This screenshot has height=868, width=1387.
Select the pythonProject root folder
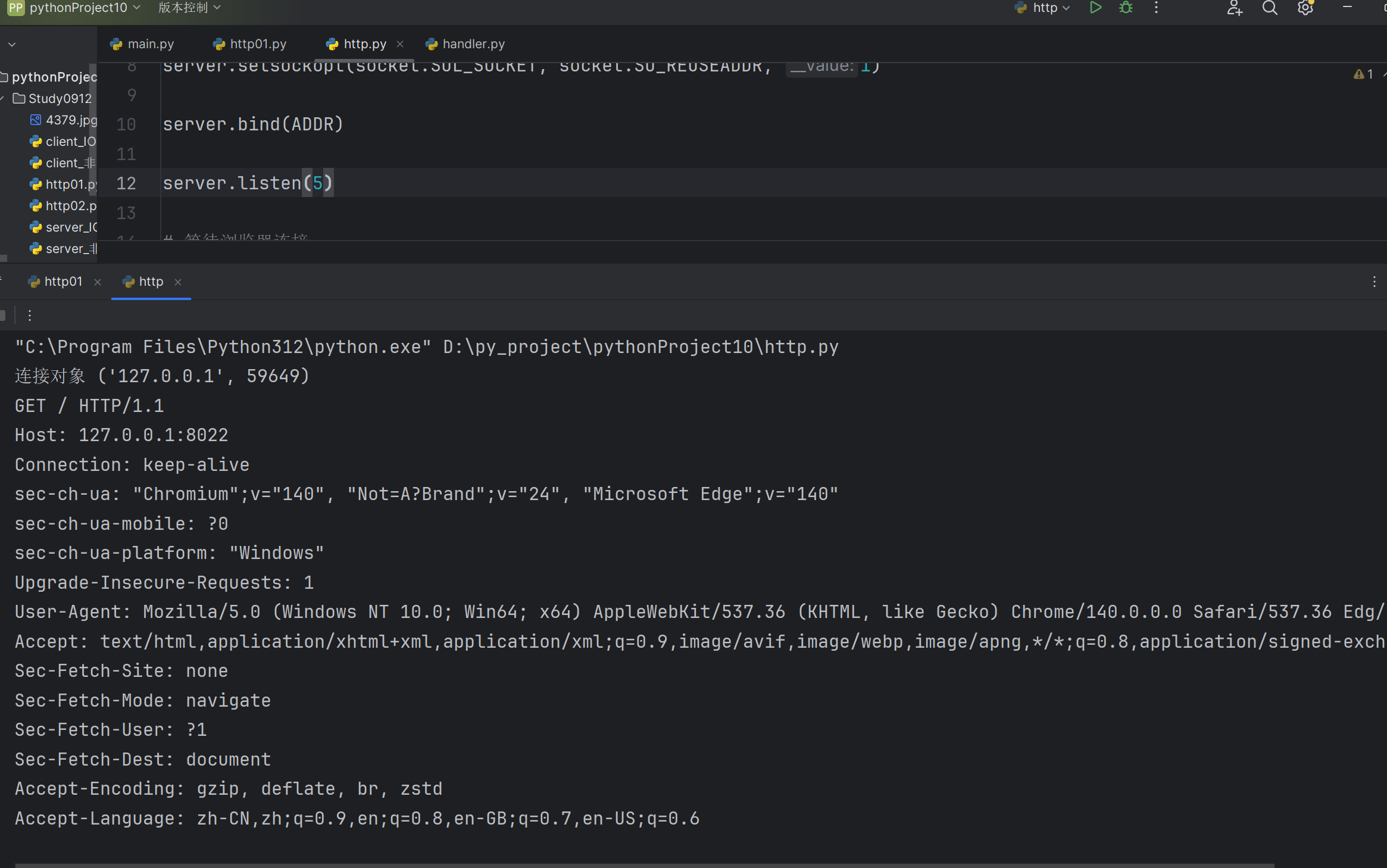coord(49,77)
